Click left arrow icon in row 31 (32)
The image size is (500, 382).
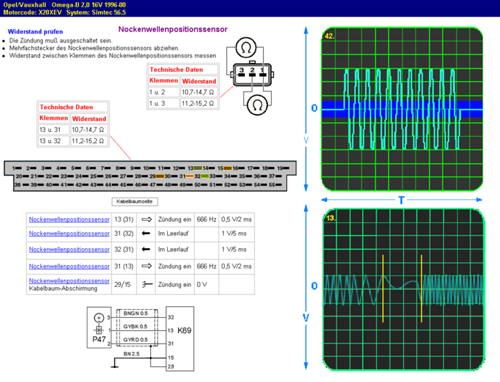pyautogui.click(x=146, y=233)
